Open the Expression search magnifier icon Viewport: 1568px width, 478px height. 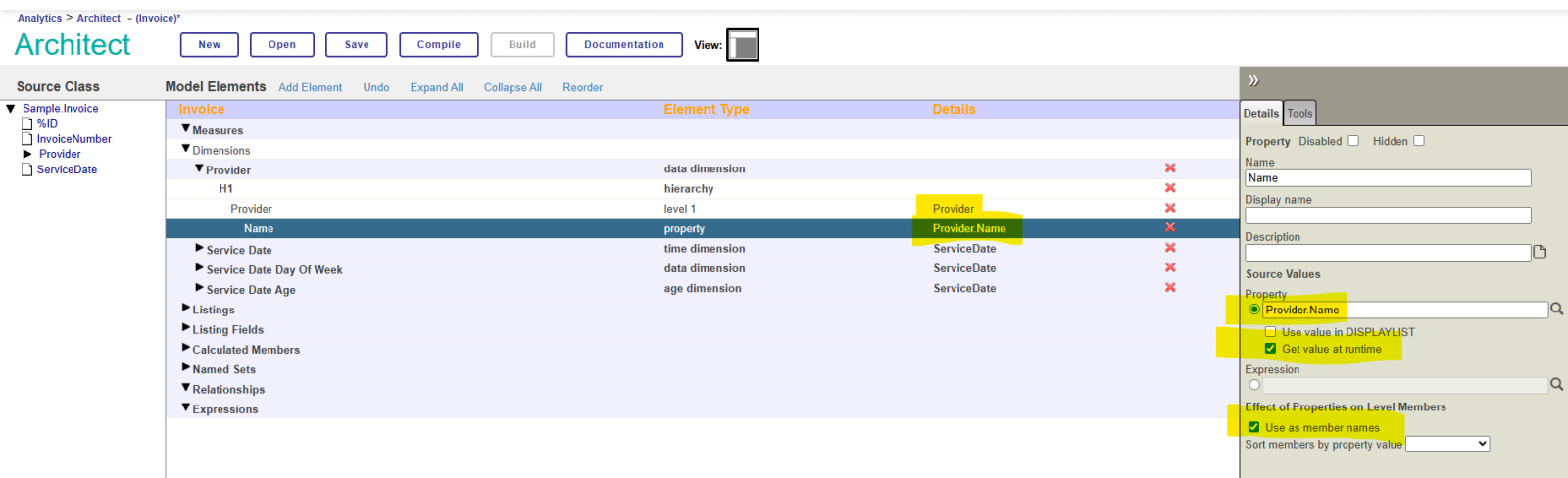tap(1556, 385)
